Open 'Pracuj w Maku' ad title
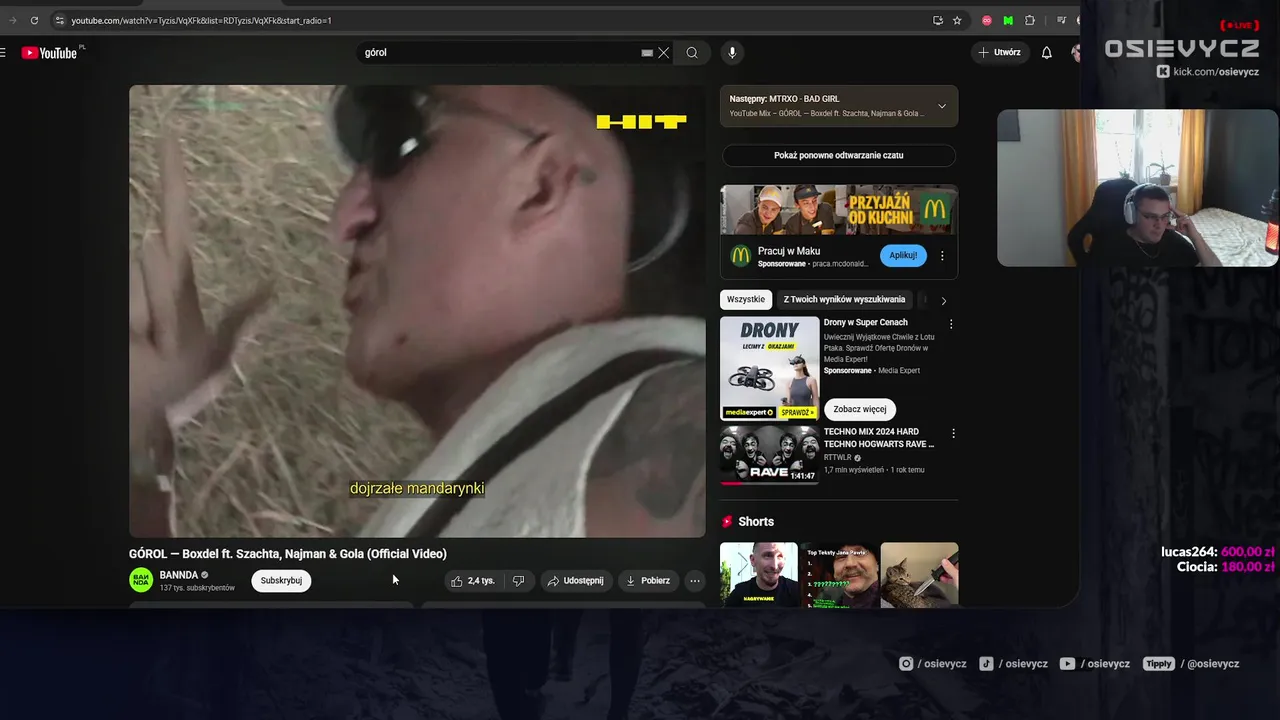The image size is (1280, 720). (789, 251)
